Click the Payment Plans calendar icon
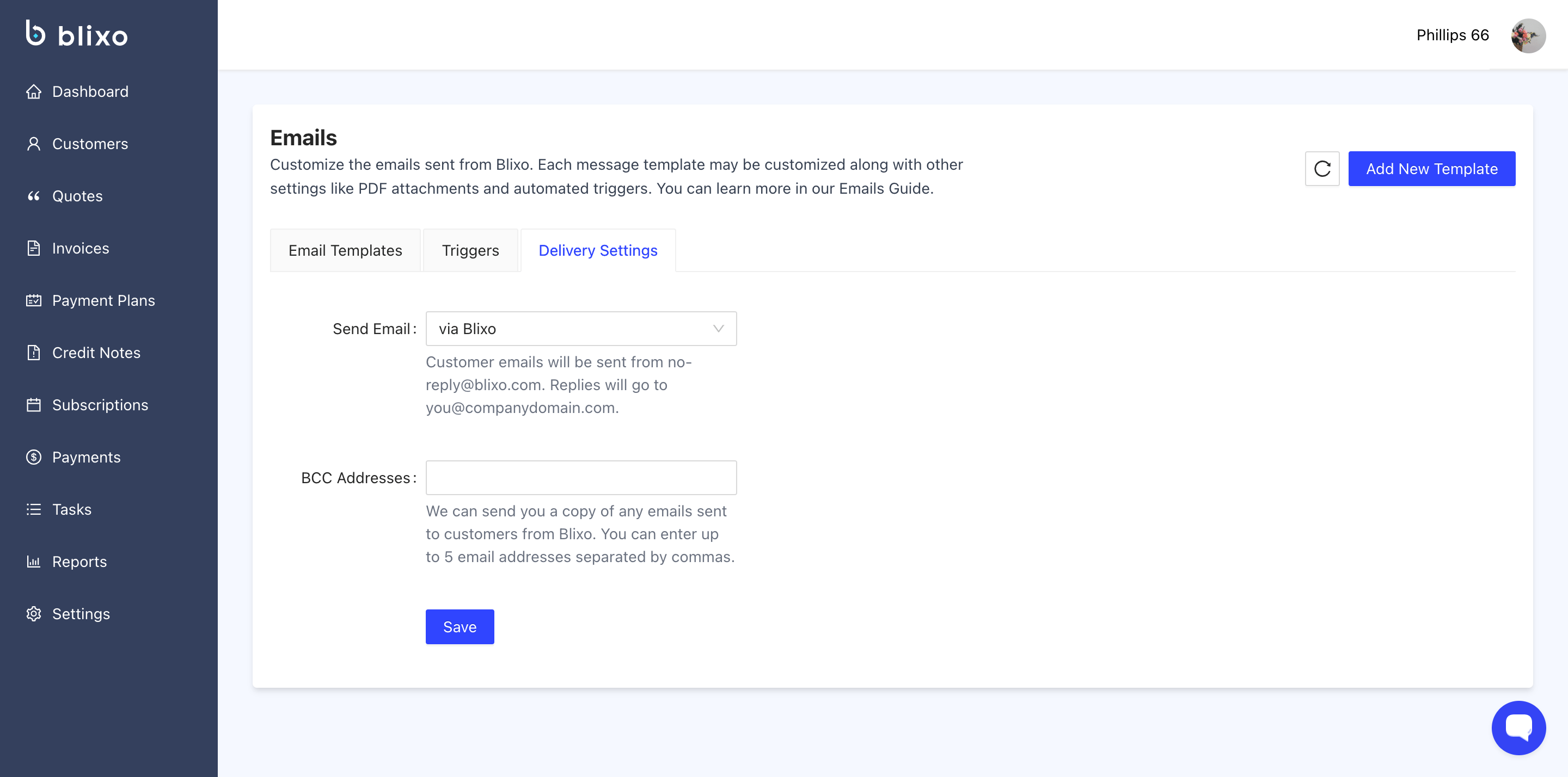This screenshot has height=777, width=1568. 33,300
